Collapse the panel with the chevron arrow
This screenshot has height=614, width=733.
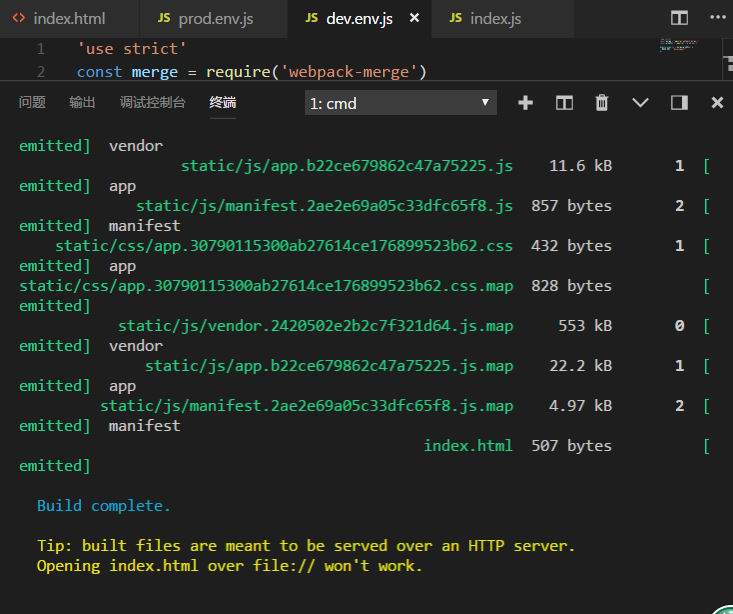tap(640, 103)
